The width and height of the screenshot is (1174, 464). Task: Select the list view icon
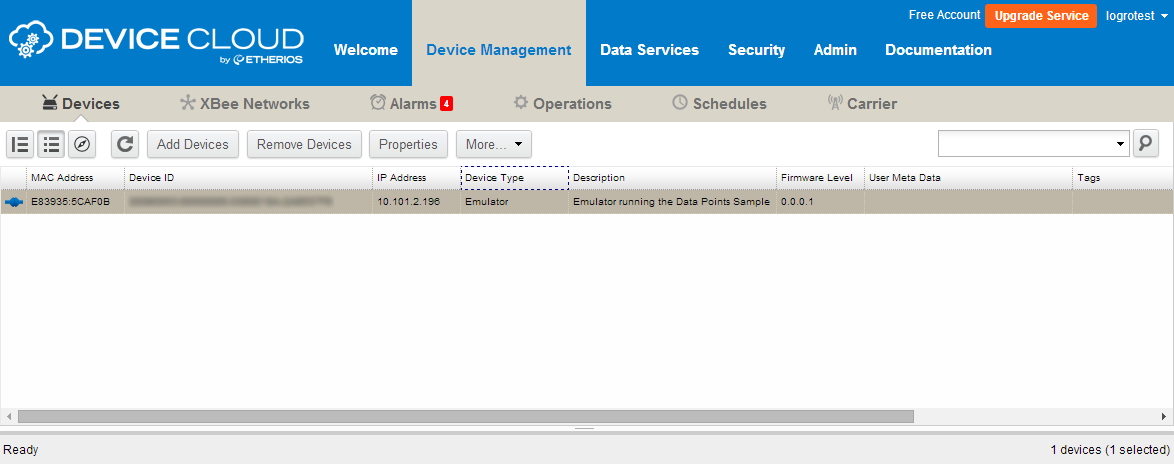click(51, 144)
